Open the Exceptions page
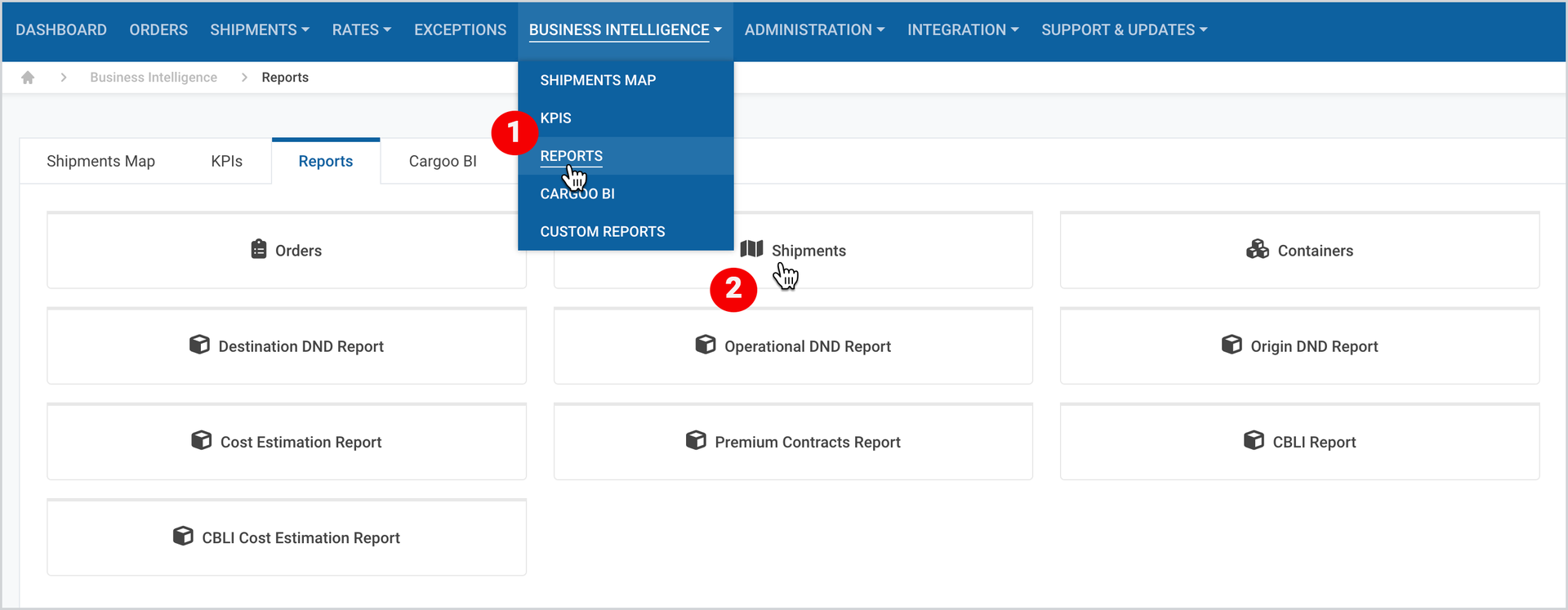The width and height of the screenshot is (1568, 610). click(460, 30)
